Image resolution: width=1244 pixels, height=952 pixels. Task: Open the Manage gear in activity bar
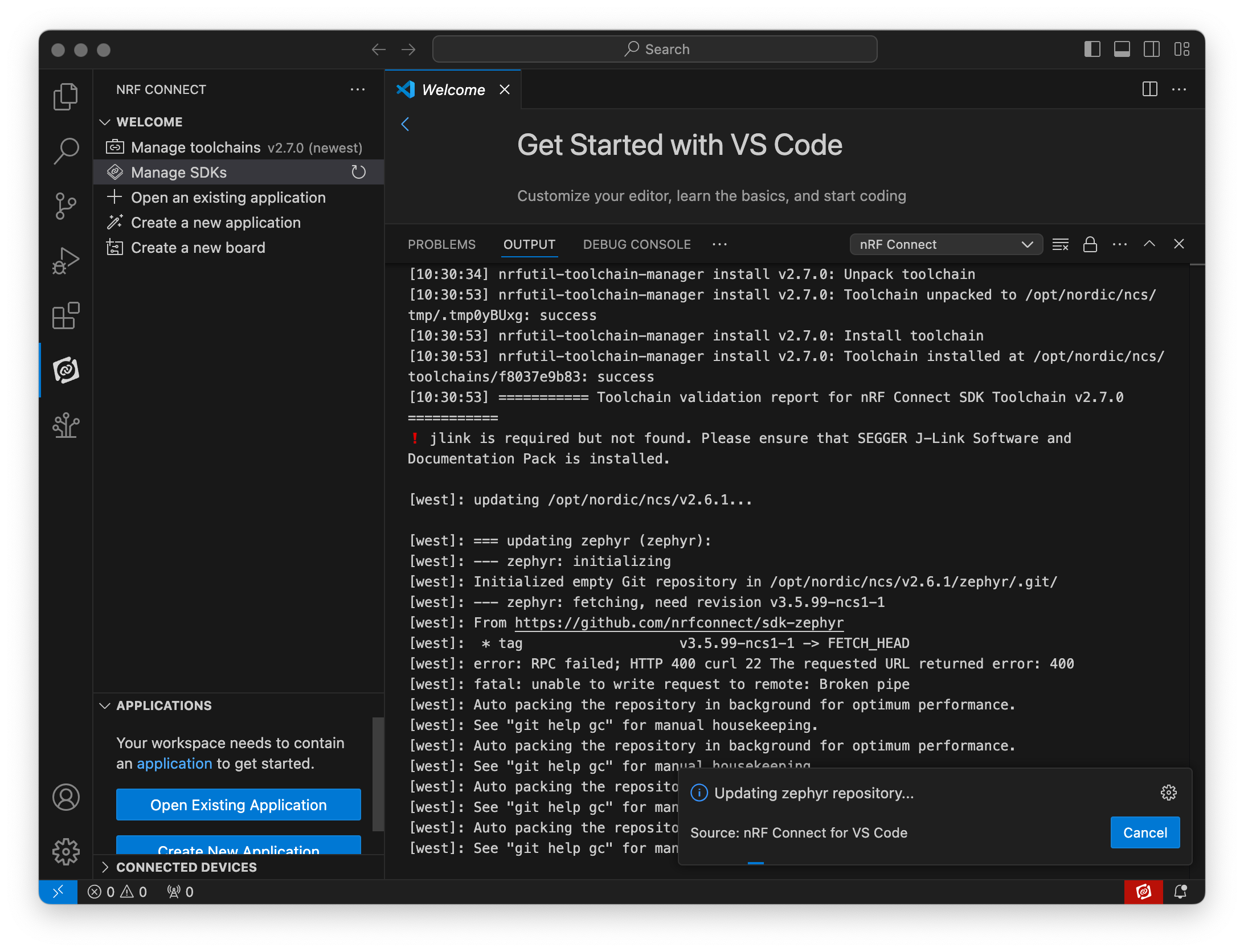66,852
